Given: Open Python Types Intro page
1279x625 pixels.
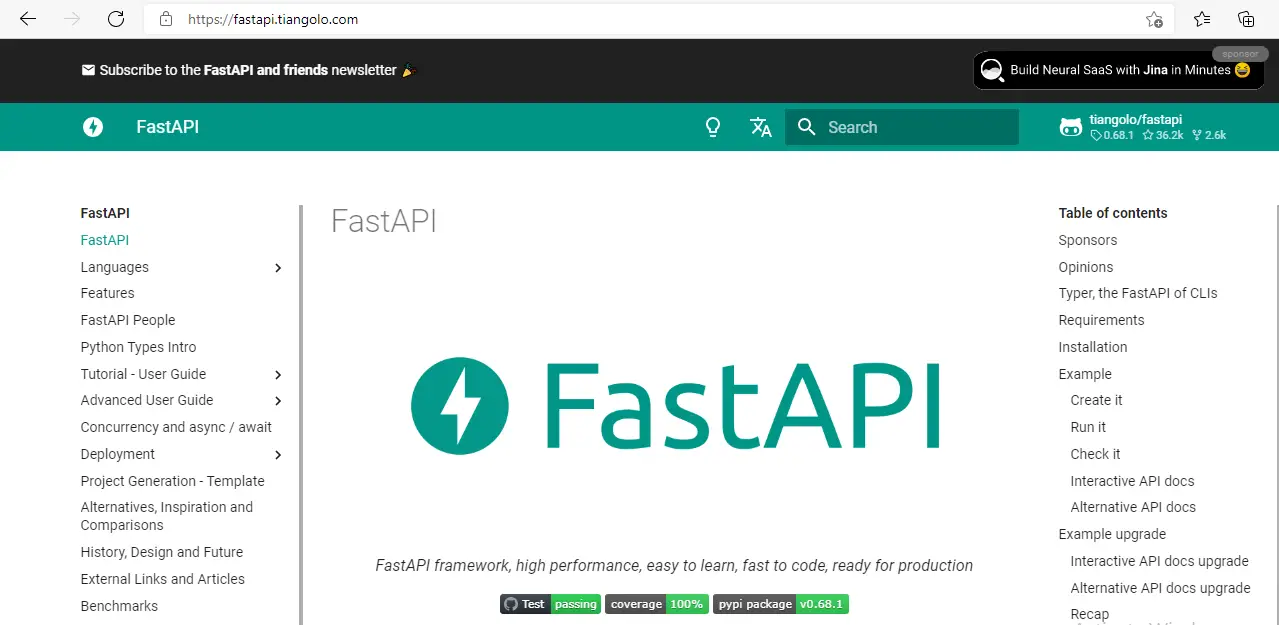Looking at the screenshot, I should coord(138,347).
